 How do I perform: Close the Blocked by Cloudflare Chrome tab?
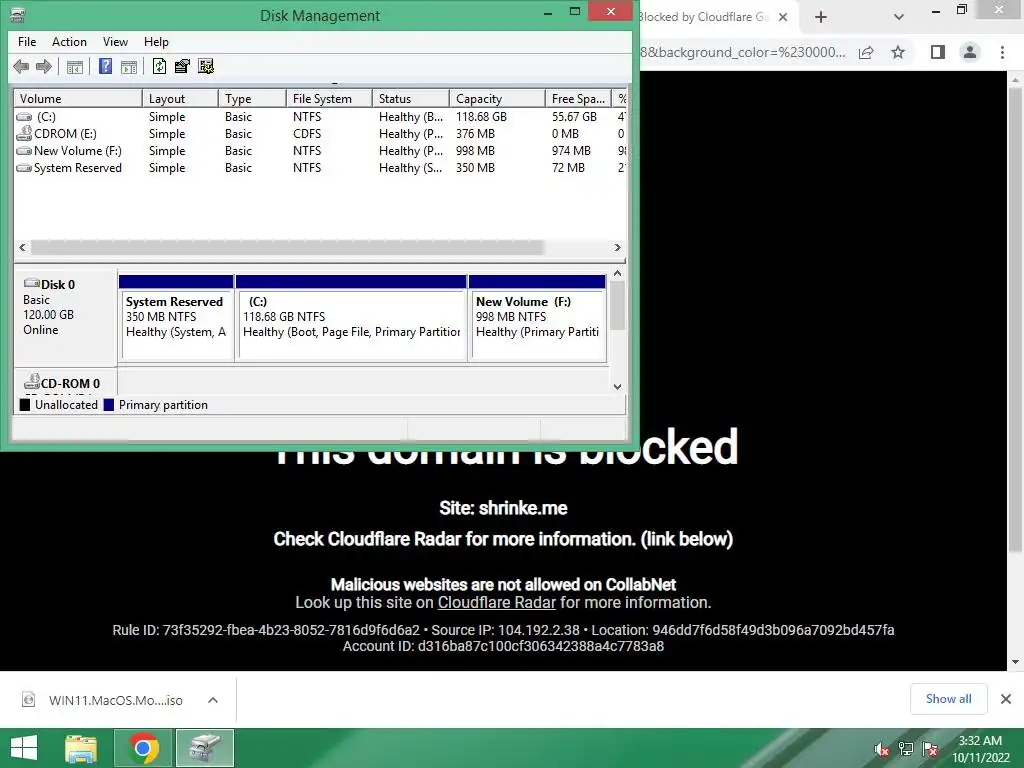(783, 17)
